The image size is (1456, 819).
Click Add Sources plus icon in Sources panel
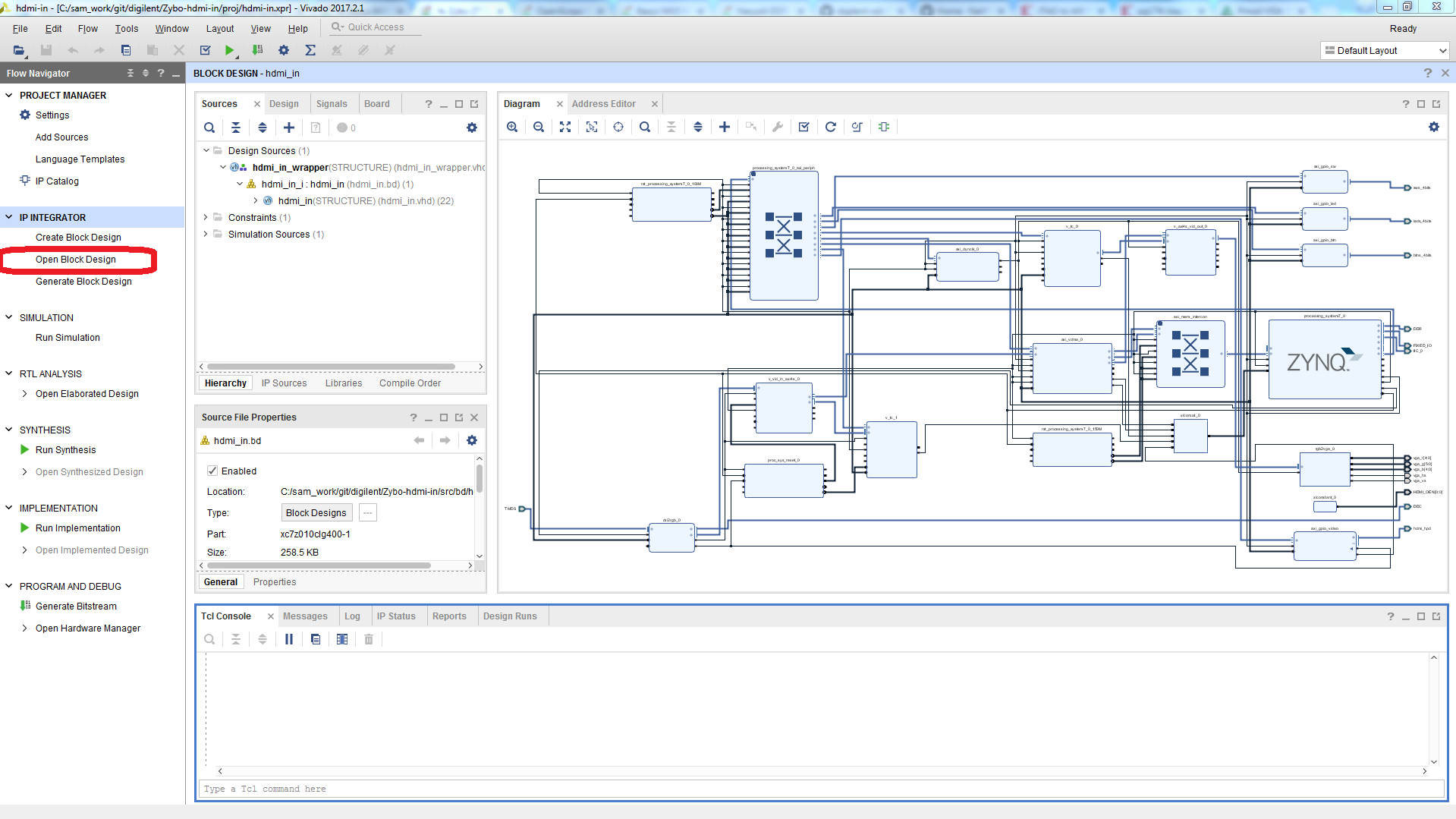[x=289, y=128]
